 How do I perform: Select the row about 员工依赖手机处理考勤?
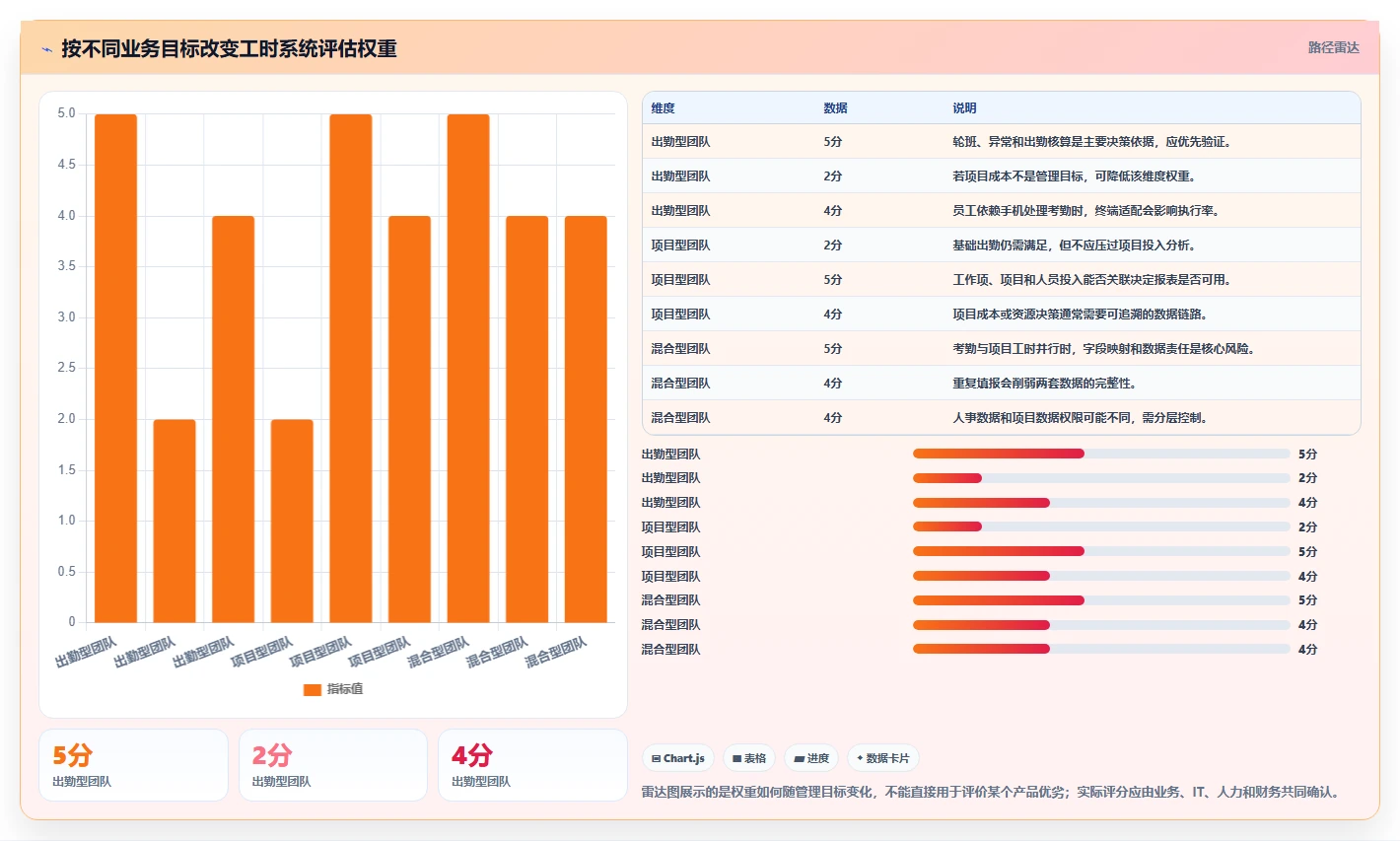(x=1002, y=211)
